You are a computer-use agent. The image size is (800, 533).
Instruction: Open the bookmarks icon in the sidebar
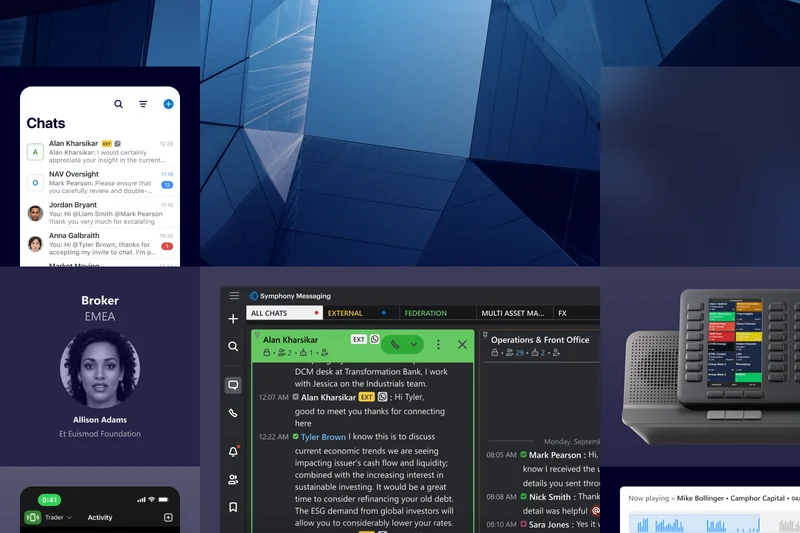click(x=233, y=507)
